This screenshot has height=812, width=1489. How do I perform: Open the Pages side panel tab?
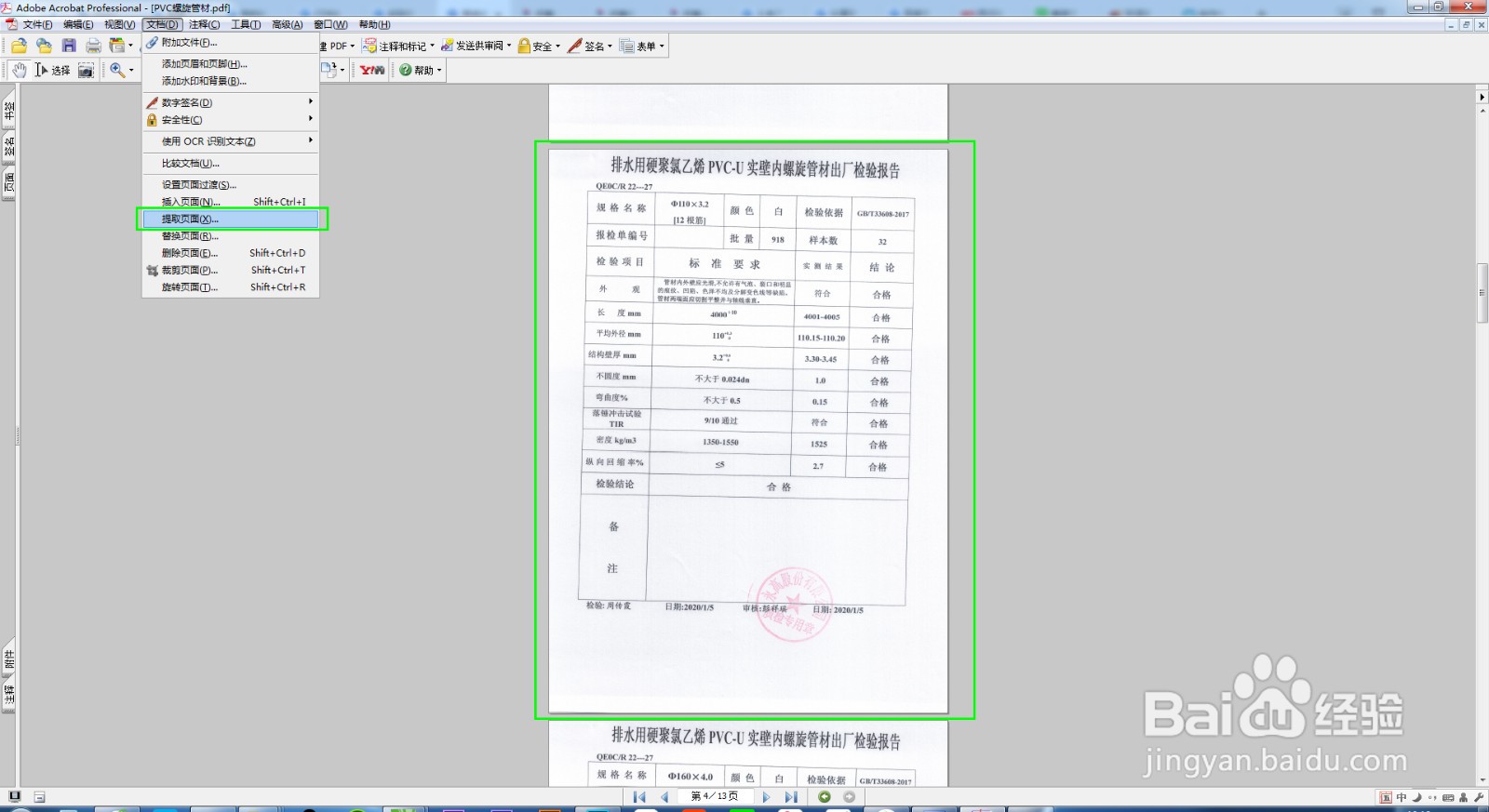click(8, 181)
